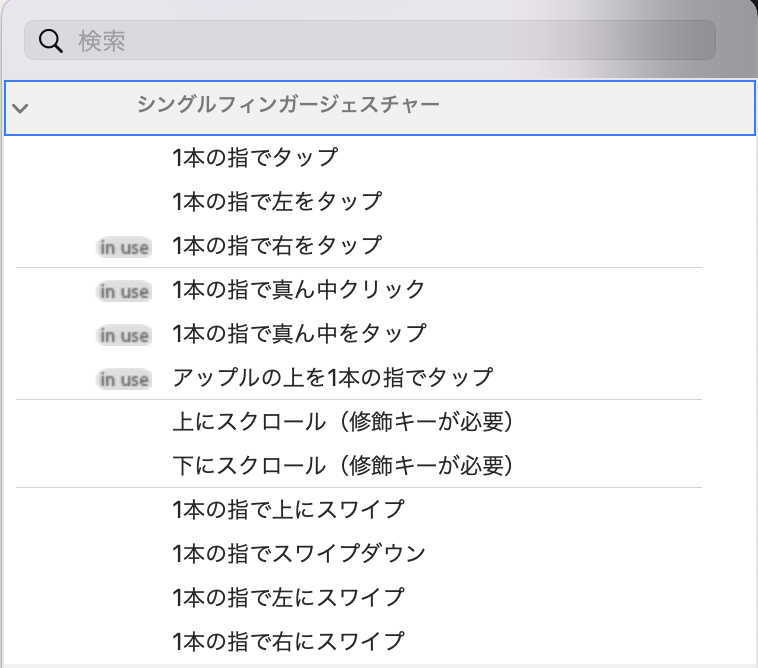This screenshot has height=668, width=758.
Task: Click the magnifying glass search icon
Action: pos(51,41)
